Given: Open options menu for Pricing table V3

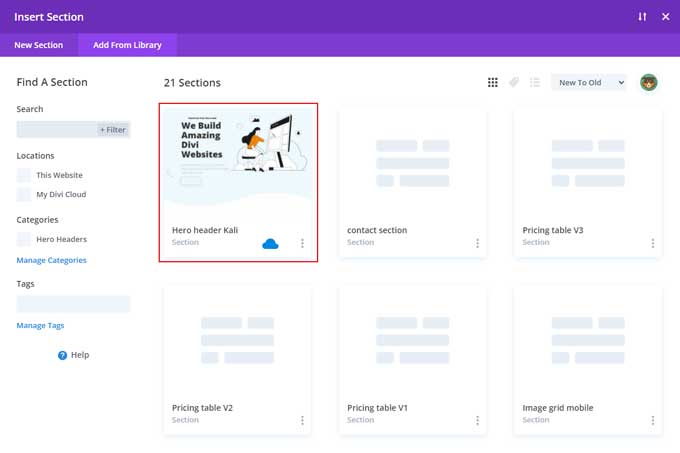Looking at the screenshot, I should (x=653, y=243).
